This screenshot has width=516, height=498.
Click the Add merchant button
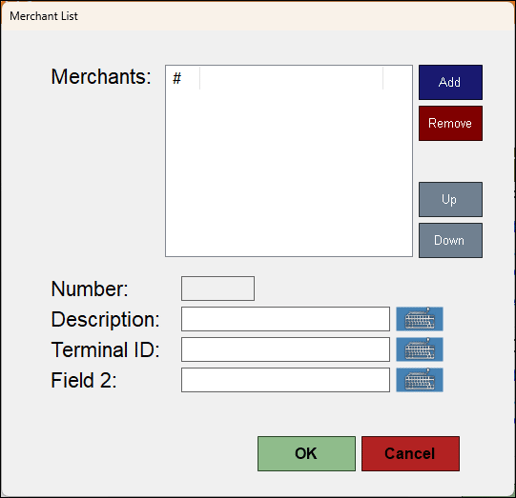coord(450,82)
